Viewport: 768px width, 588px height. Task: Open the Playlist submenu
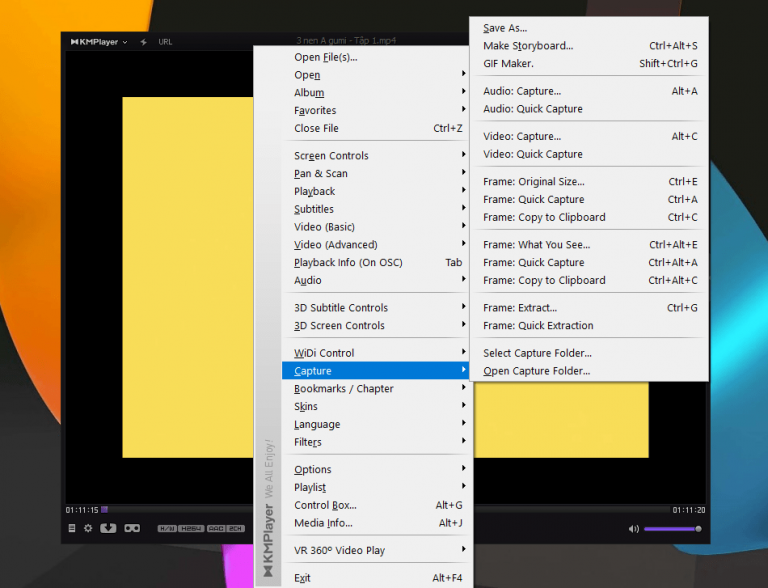click(x=377, y=488)
